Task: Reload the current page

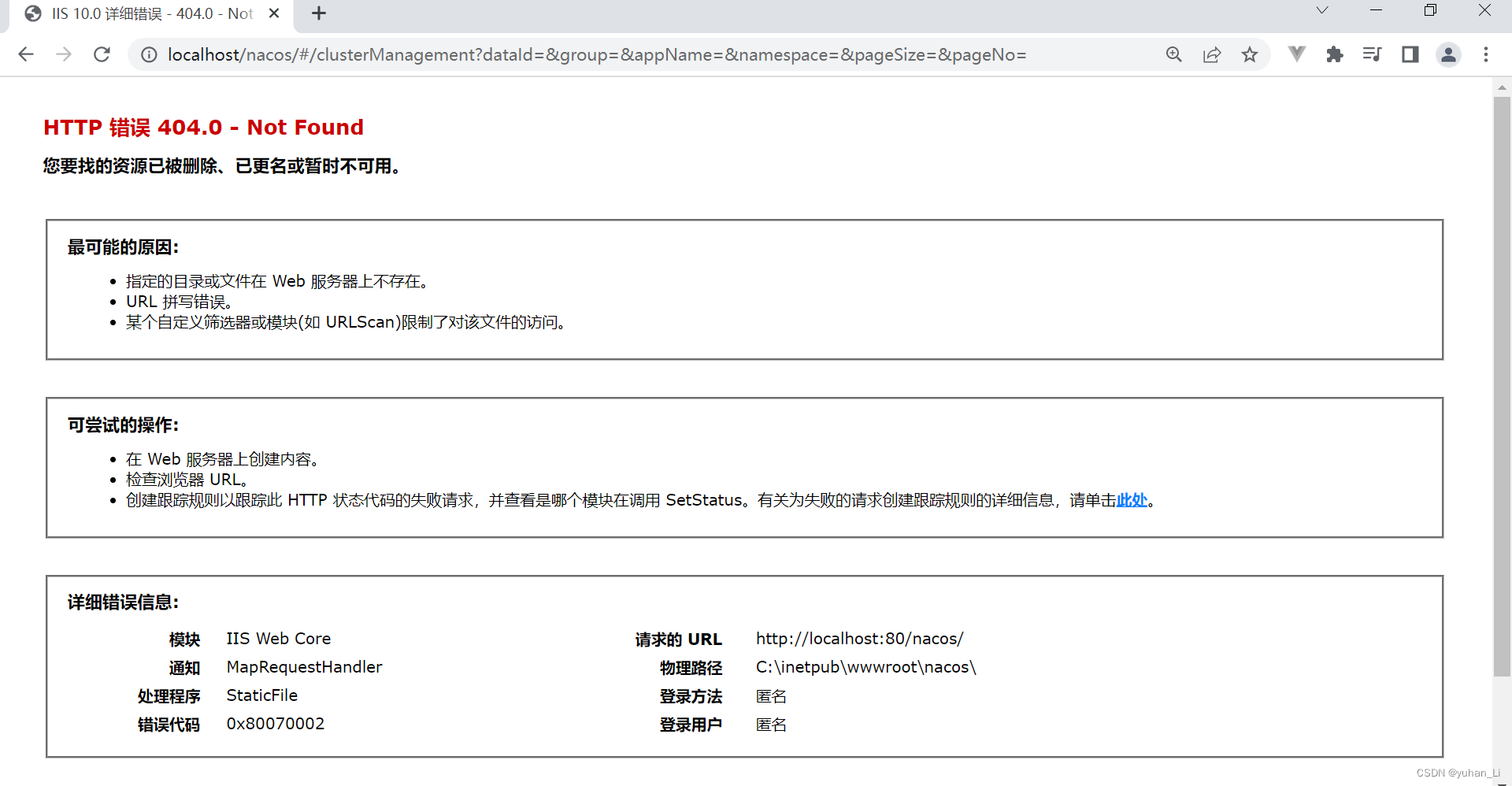Action: pyautogui.click(x=102, y=54)
